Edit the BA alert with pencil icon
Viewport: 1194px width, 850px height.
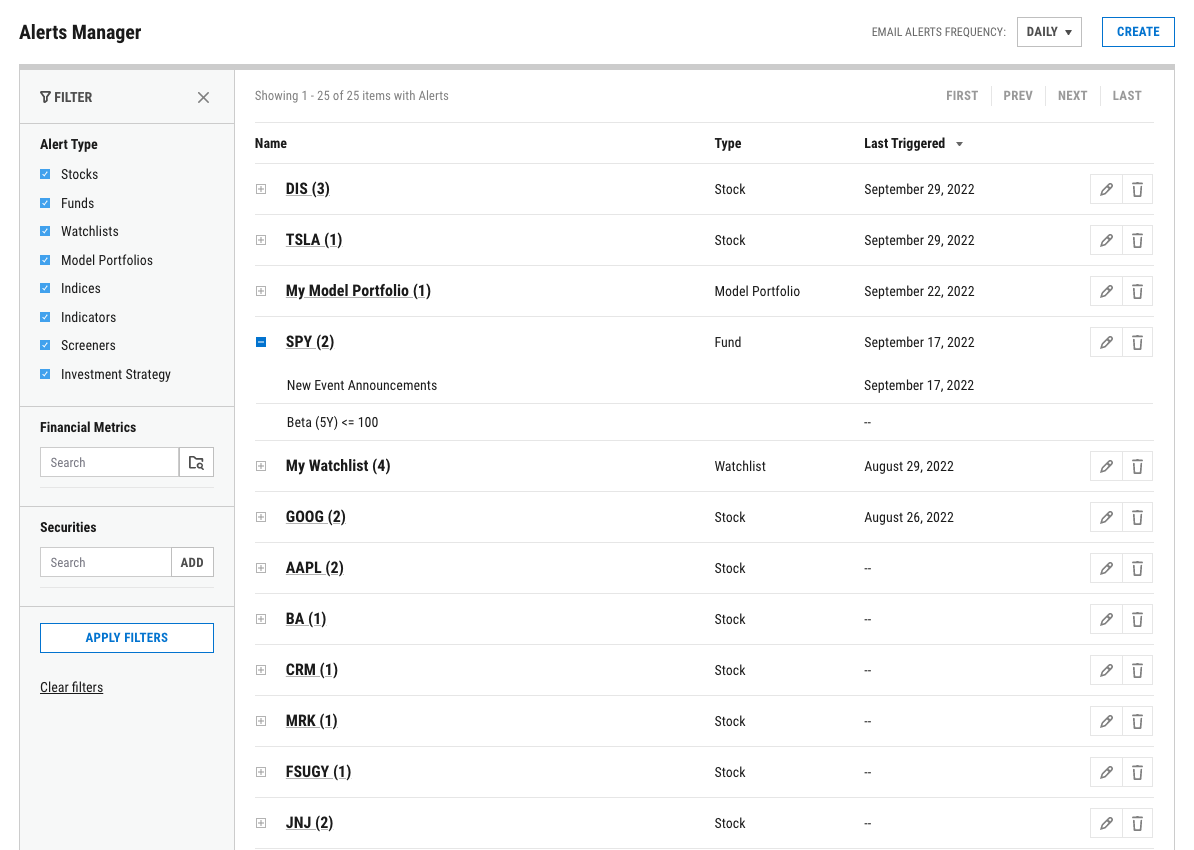[1106, 620]
